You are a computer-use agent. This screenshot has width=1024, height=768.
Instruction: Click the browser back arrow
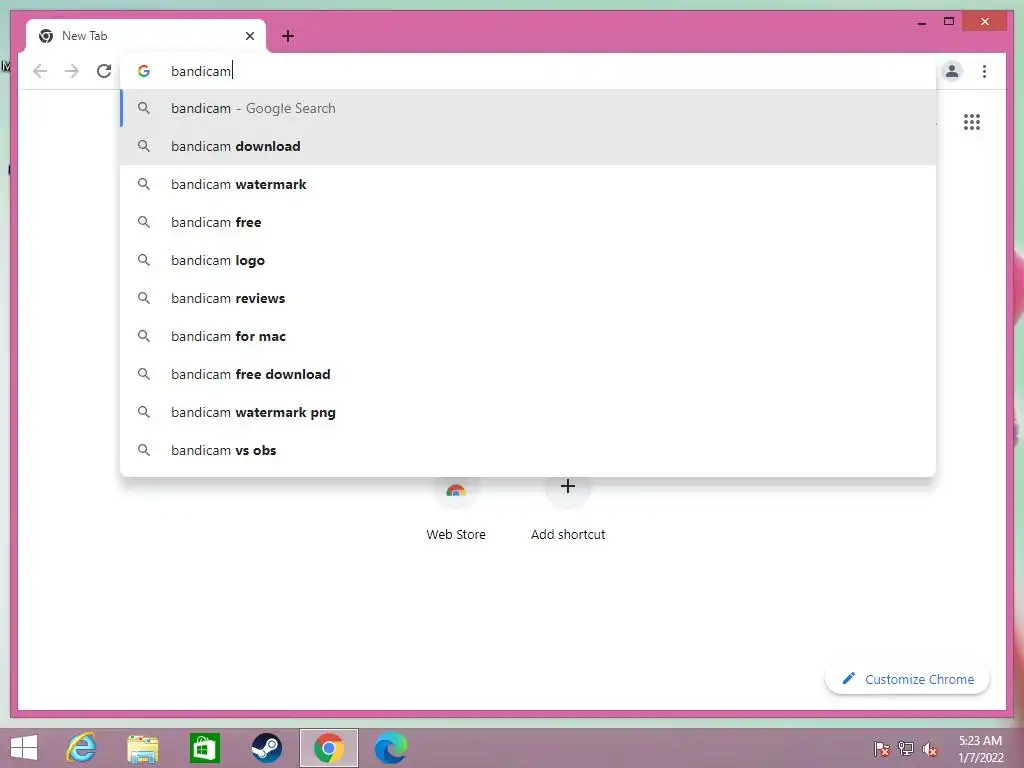pos(40,71)
